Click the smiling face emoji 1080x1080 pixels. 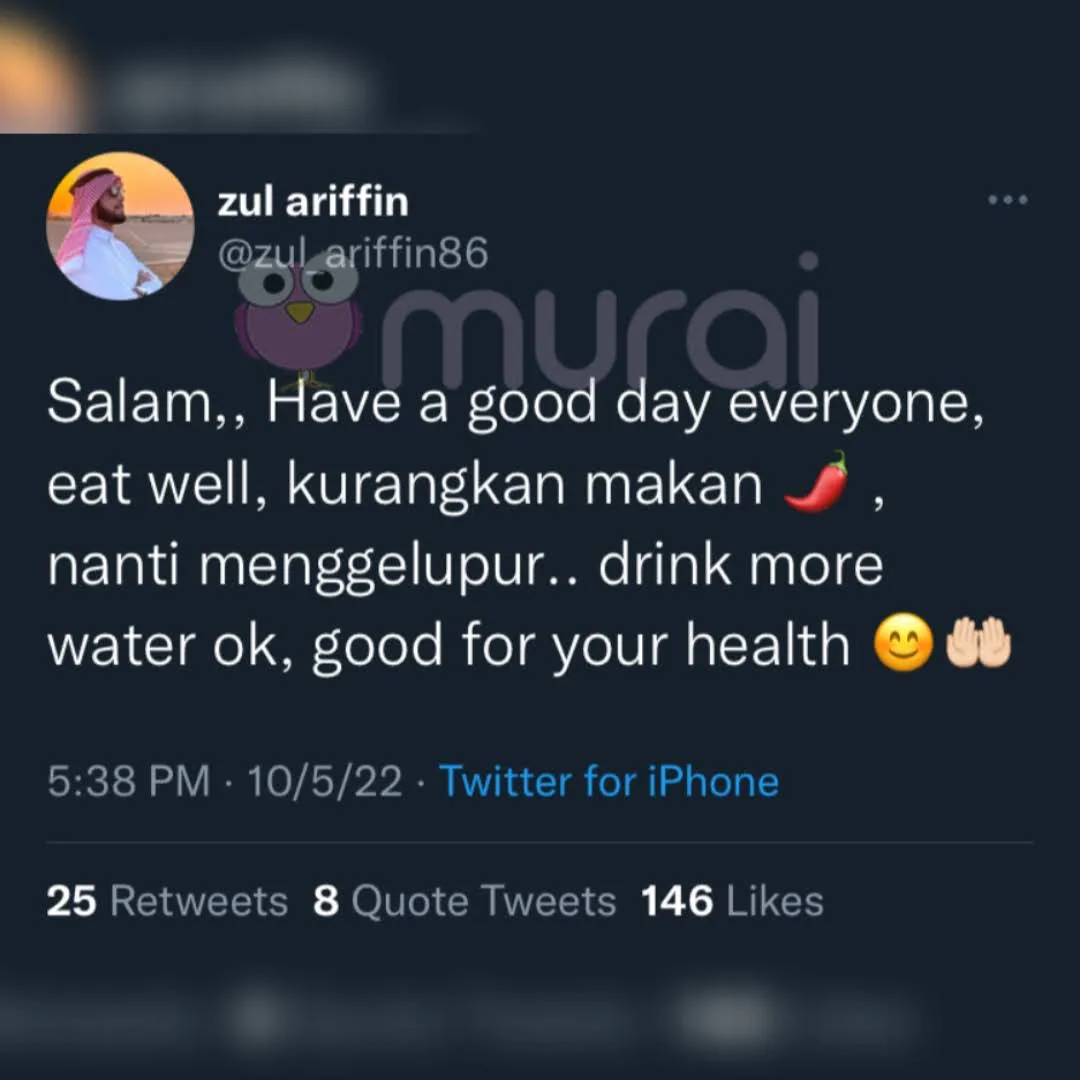(x=904, y=642)
